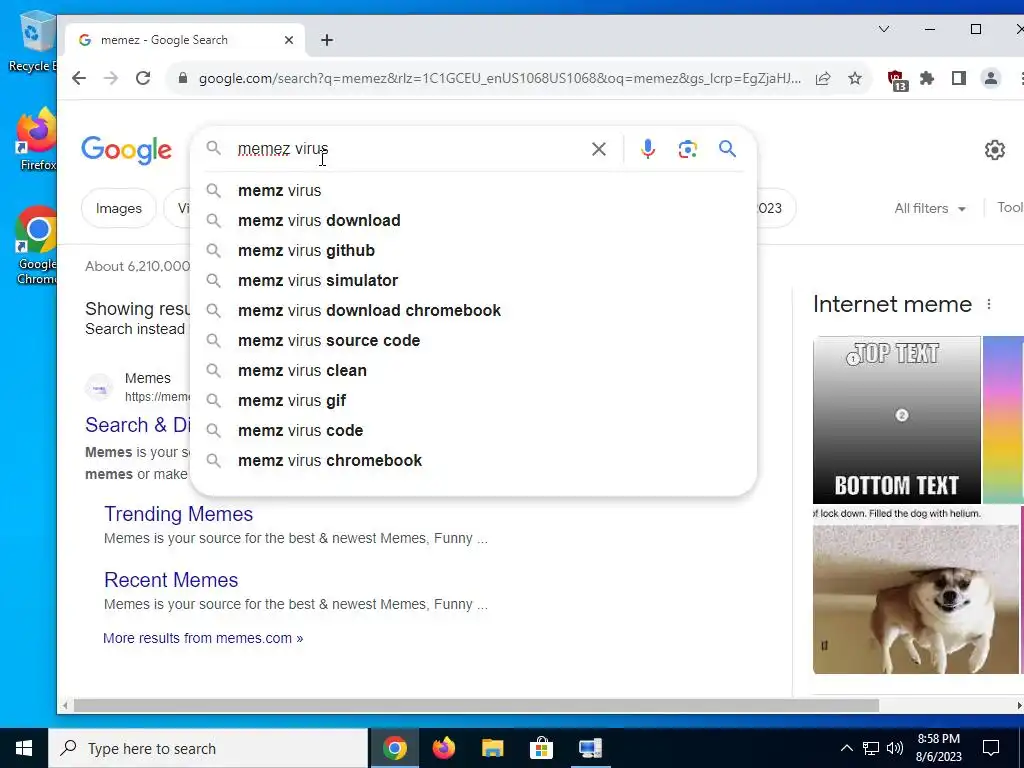Open the tab search chevron in title bar
The width and height of the screenshot is (1024, 768).
884,29
